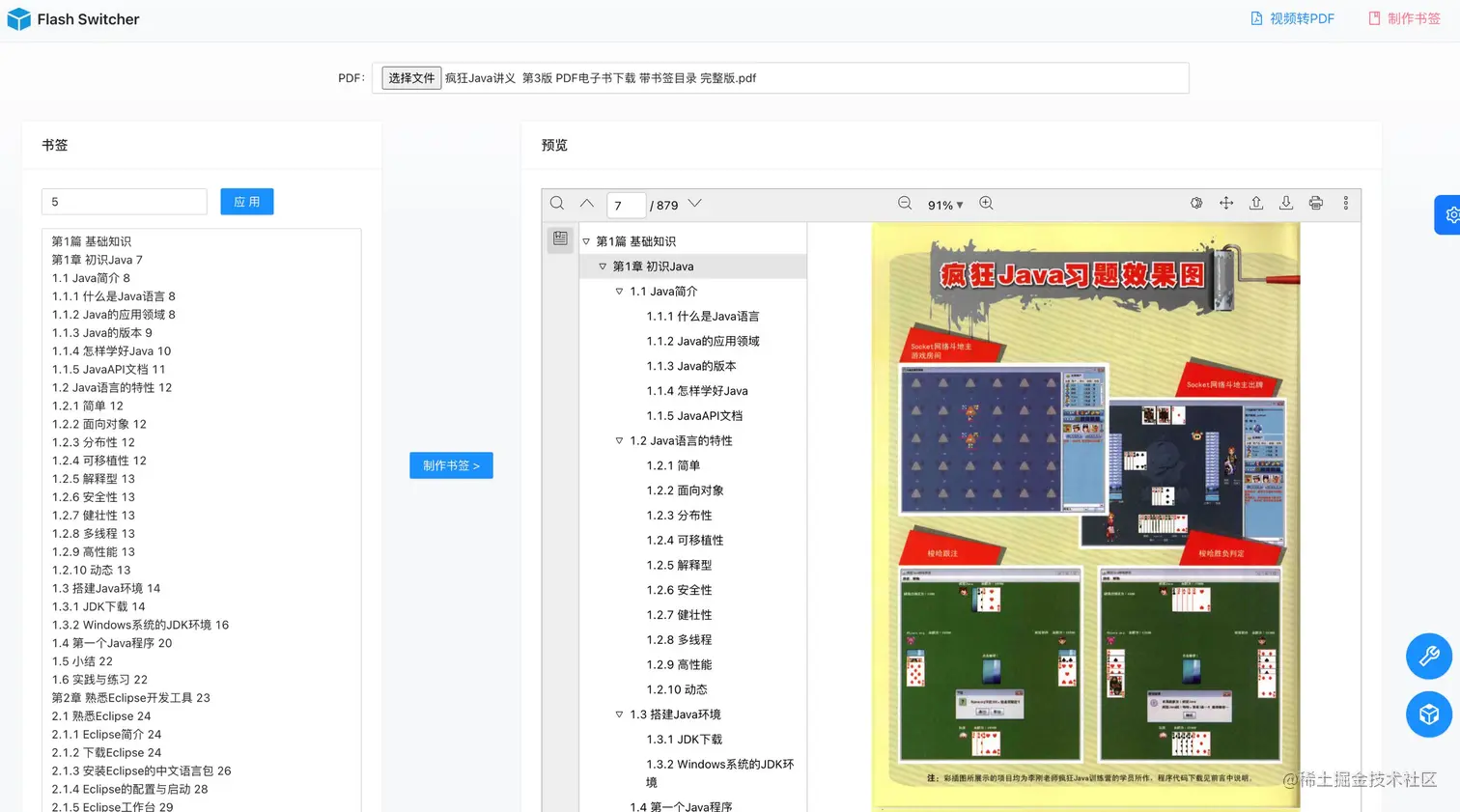Select outline item 1.2.6 安全性
Image resolution: width=1460 pixels, height=812 pixels.
point(679,590)
